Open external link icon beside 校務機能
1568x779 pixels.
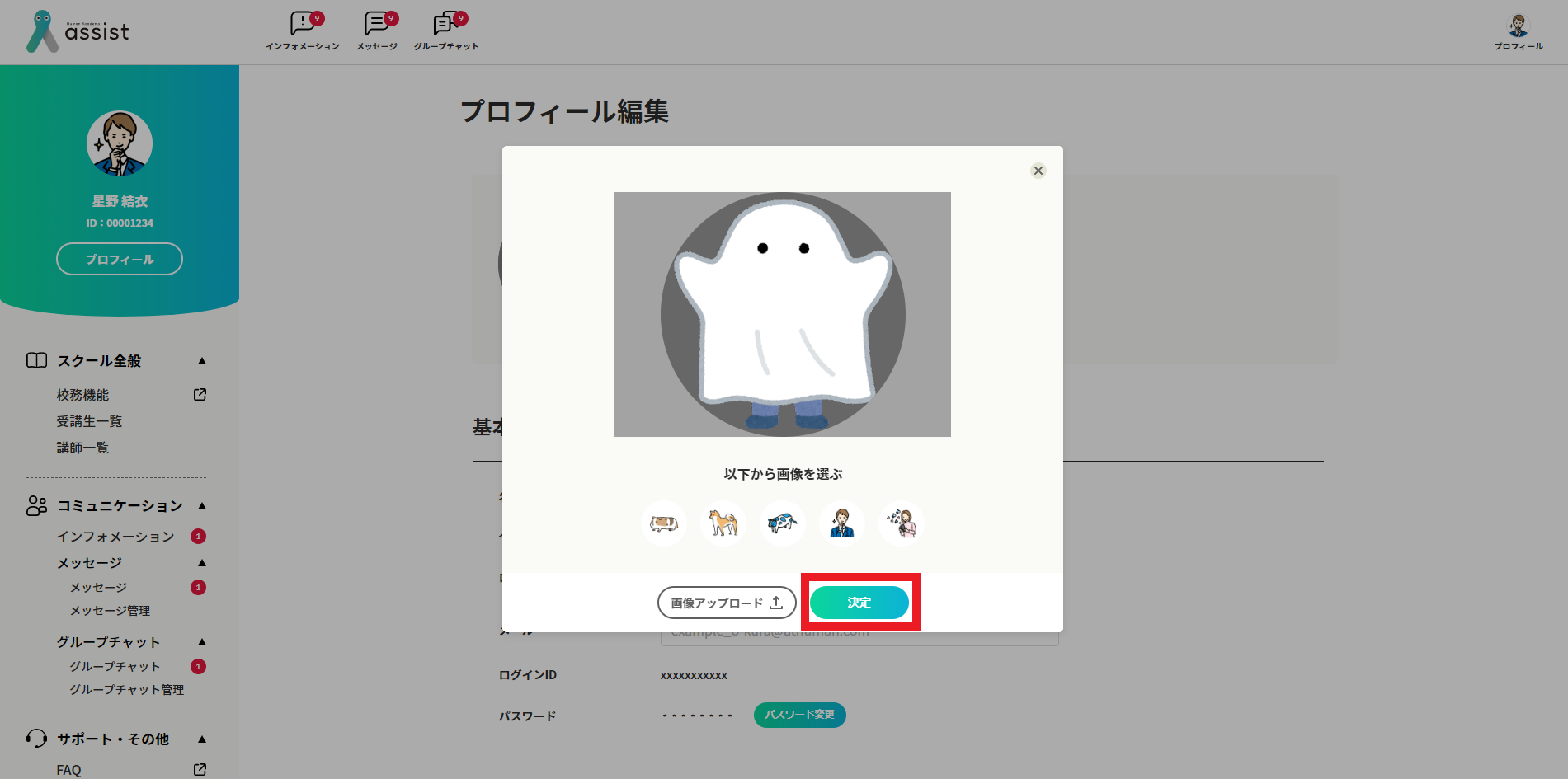click(x=200, y=395)
